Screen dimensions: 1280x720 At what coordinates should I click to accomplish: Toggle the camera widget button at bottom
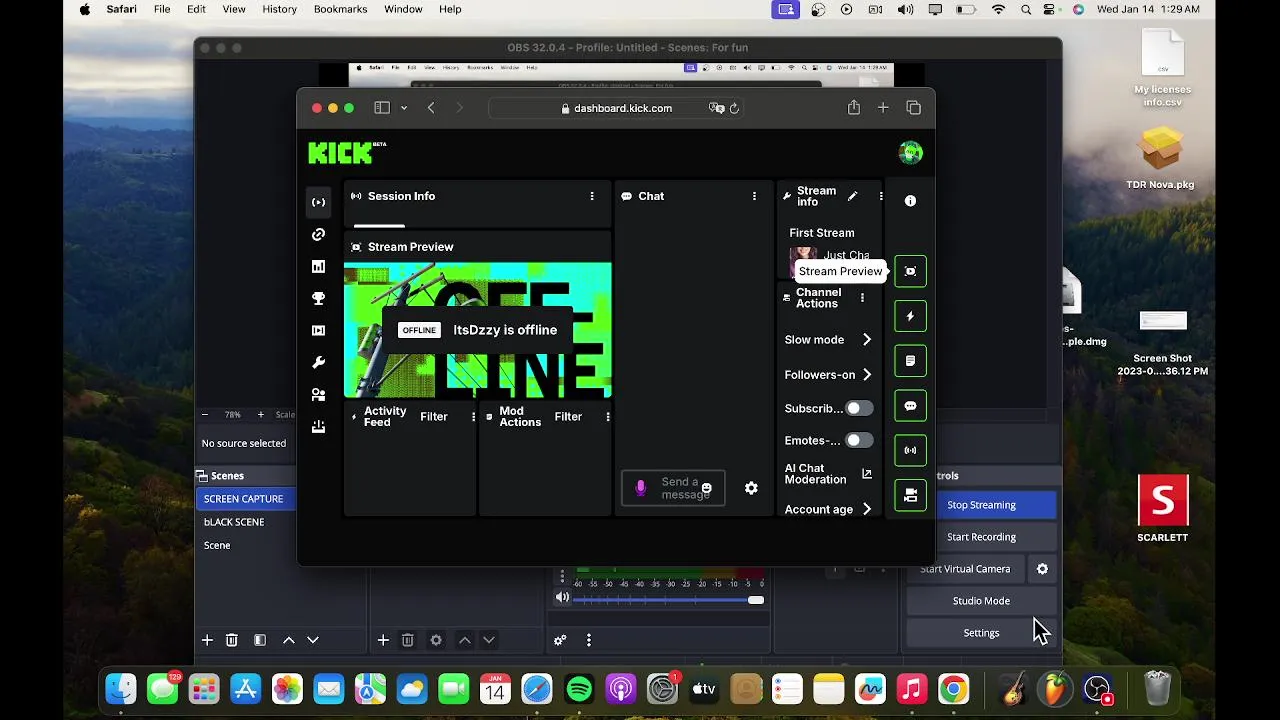click(910, 495)
